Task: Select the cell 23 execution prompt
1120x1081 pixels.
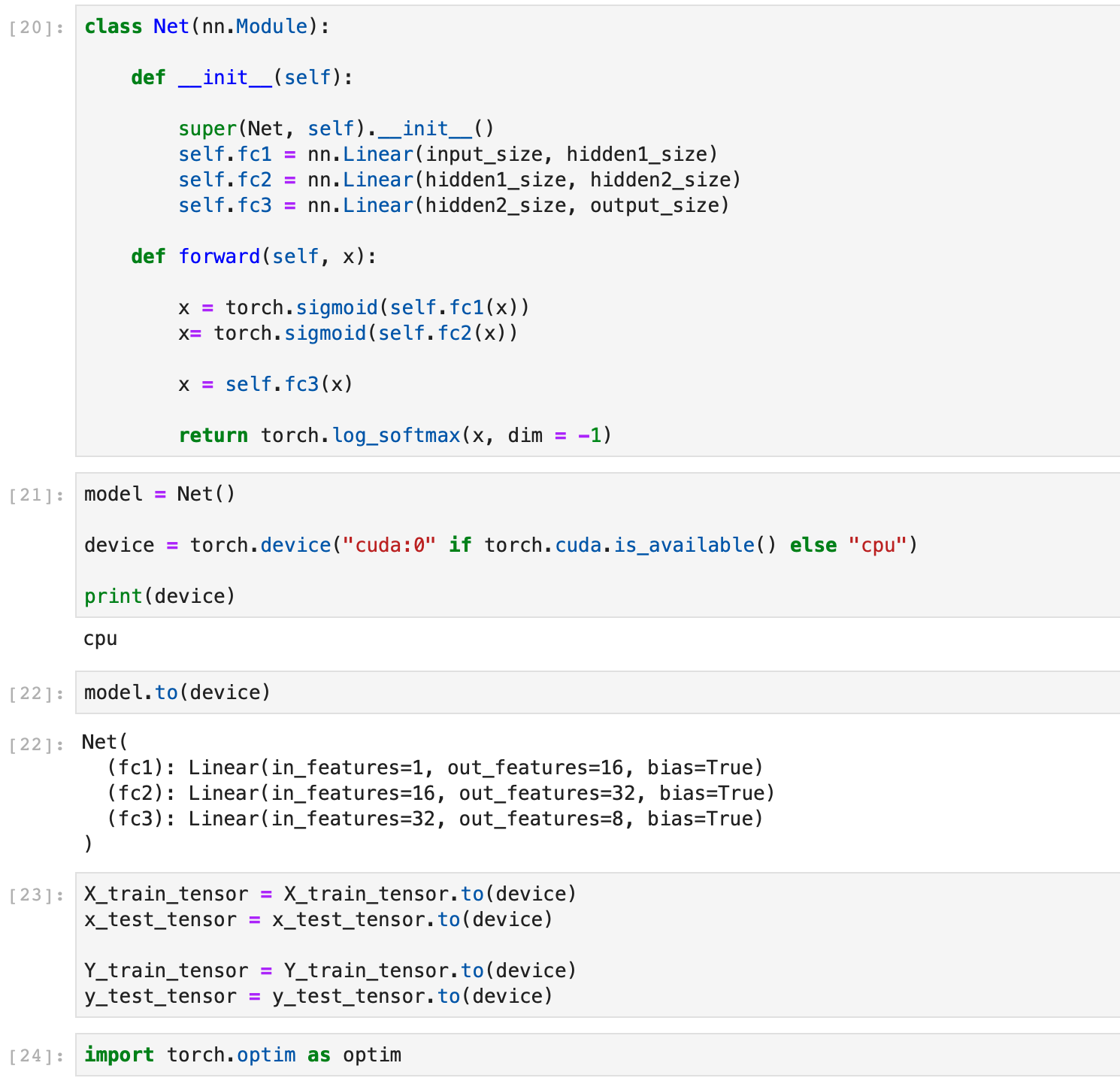Action: [x=36, y=895]
